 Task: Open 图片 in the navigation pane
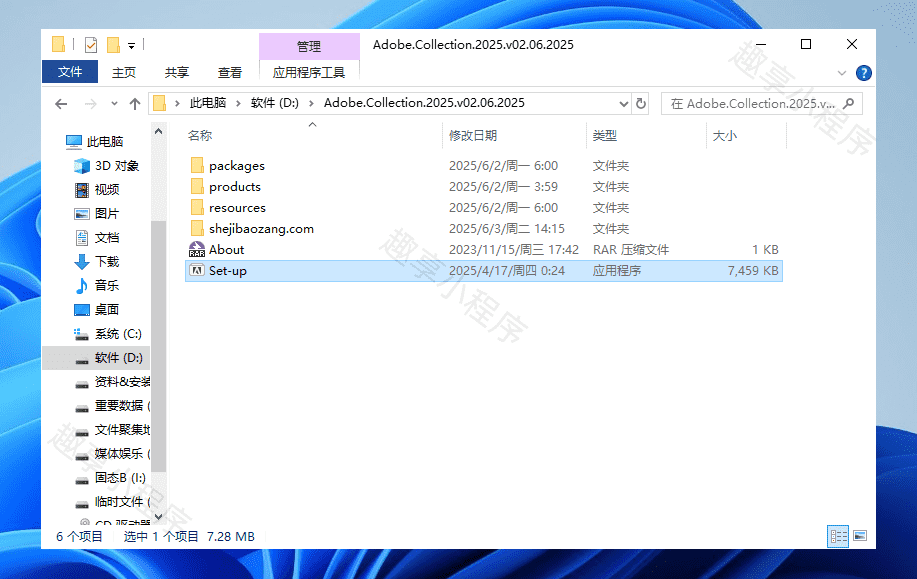click(x=107, y=213)
